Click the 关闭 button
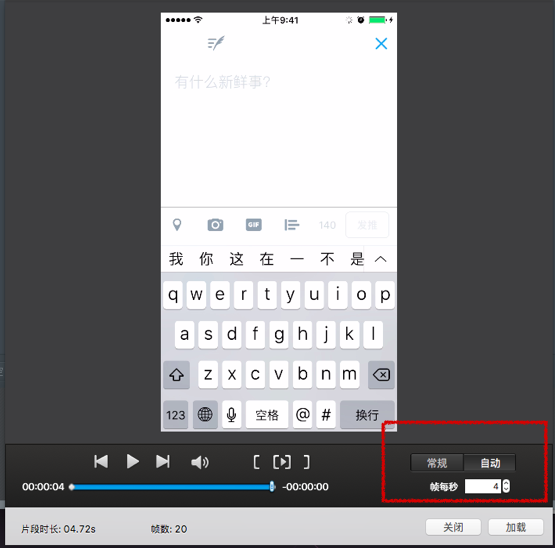 click(x=453, y=527)
